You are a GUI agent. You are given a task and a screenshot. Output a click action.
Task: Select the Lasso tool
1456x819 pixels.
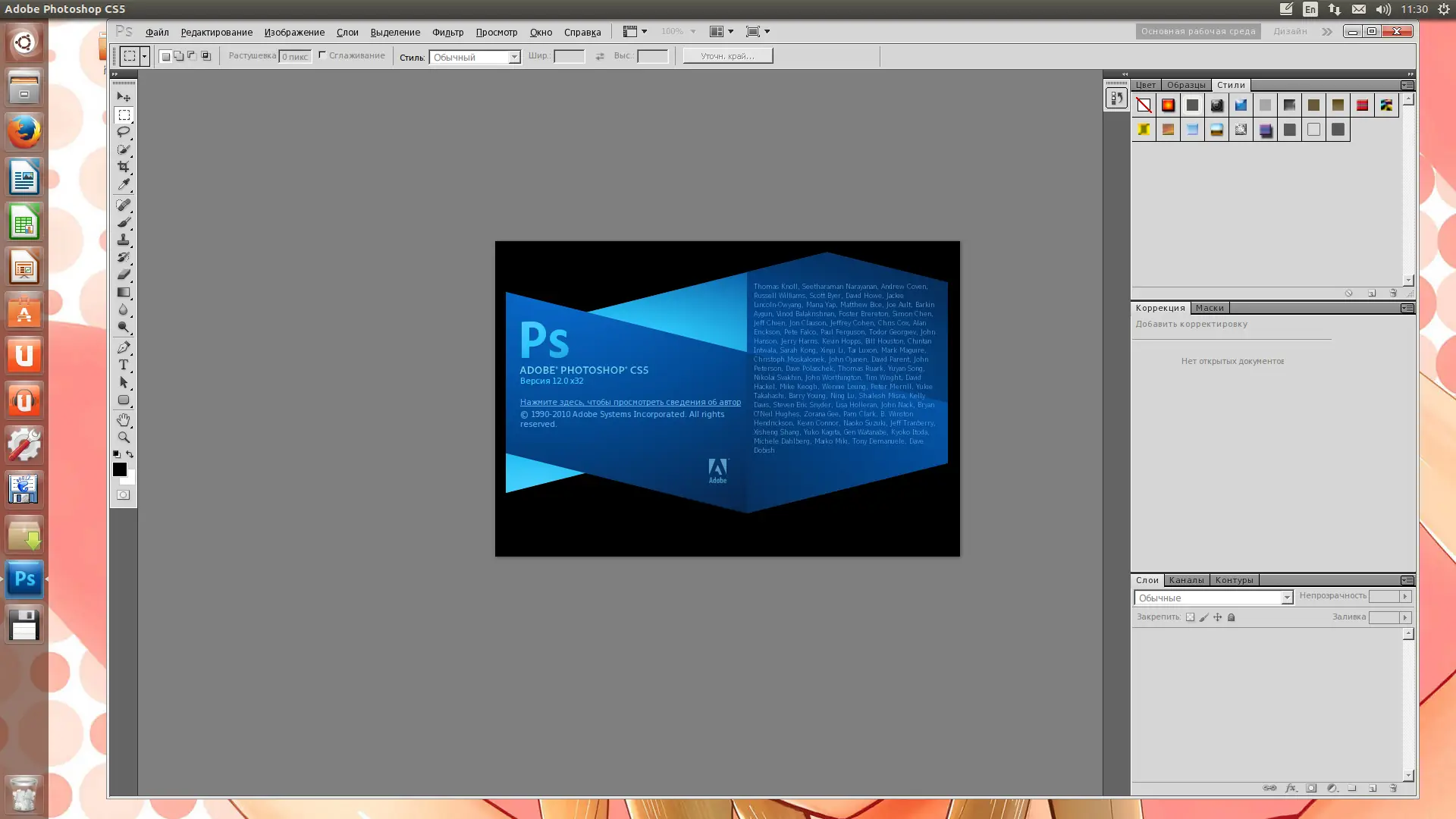click(x=124, y=132)
